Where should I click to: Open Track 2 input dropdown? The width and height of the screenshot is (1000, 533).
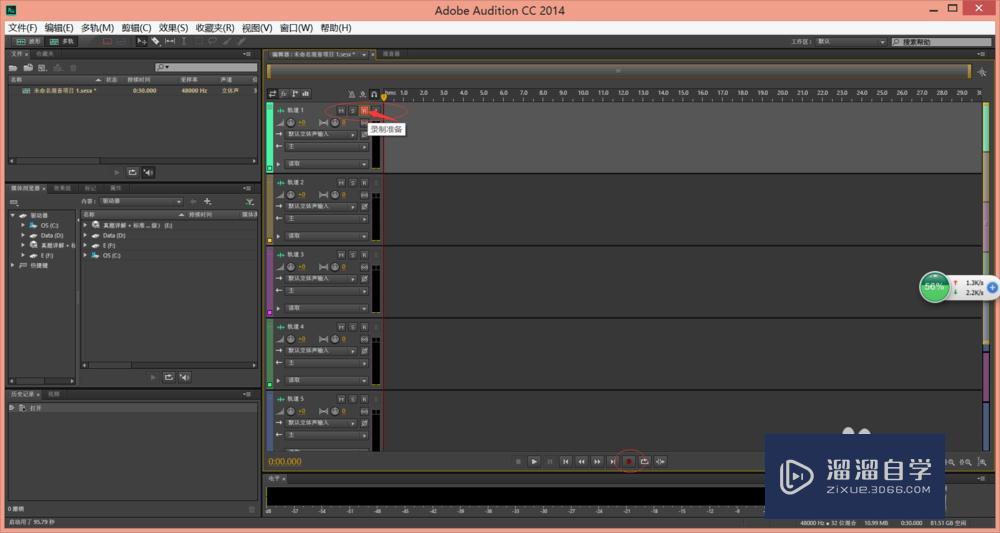(321, 207)
